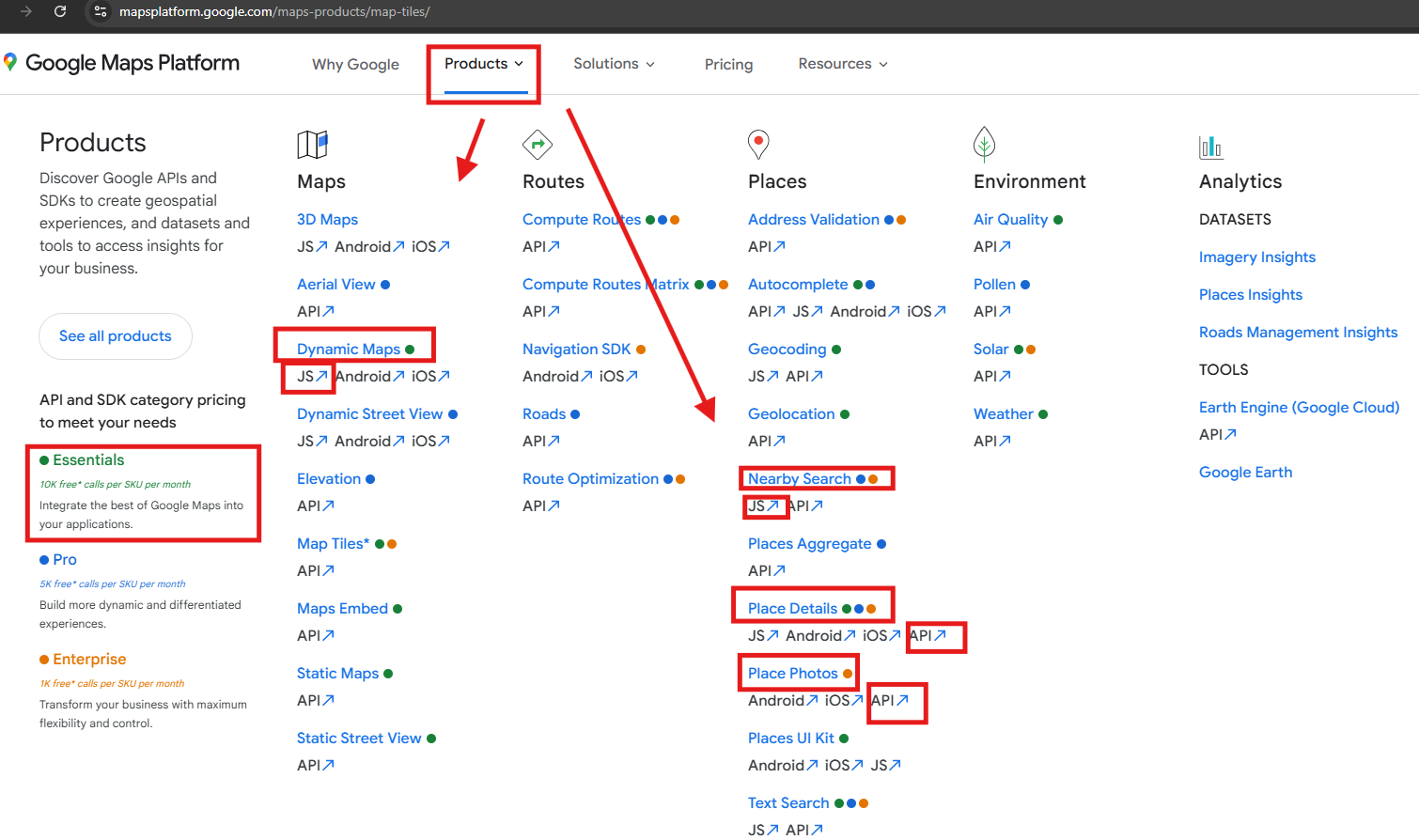Open the API link under Weather

tap(992, 441)
